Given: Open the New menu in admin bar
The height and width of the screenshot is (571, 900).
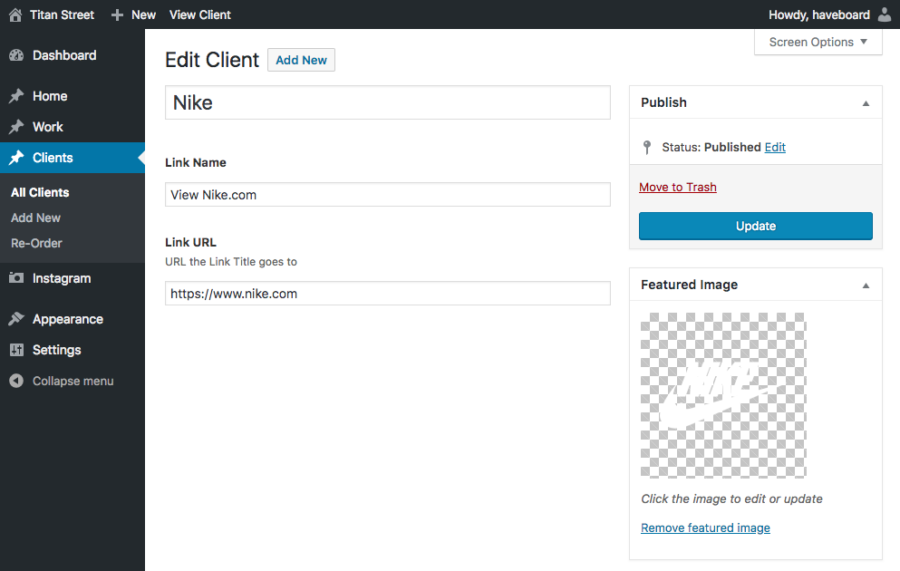Looking at the screenshot, I should [x=133, y=15].
